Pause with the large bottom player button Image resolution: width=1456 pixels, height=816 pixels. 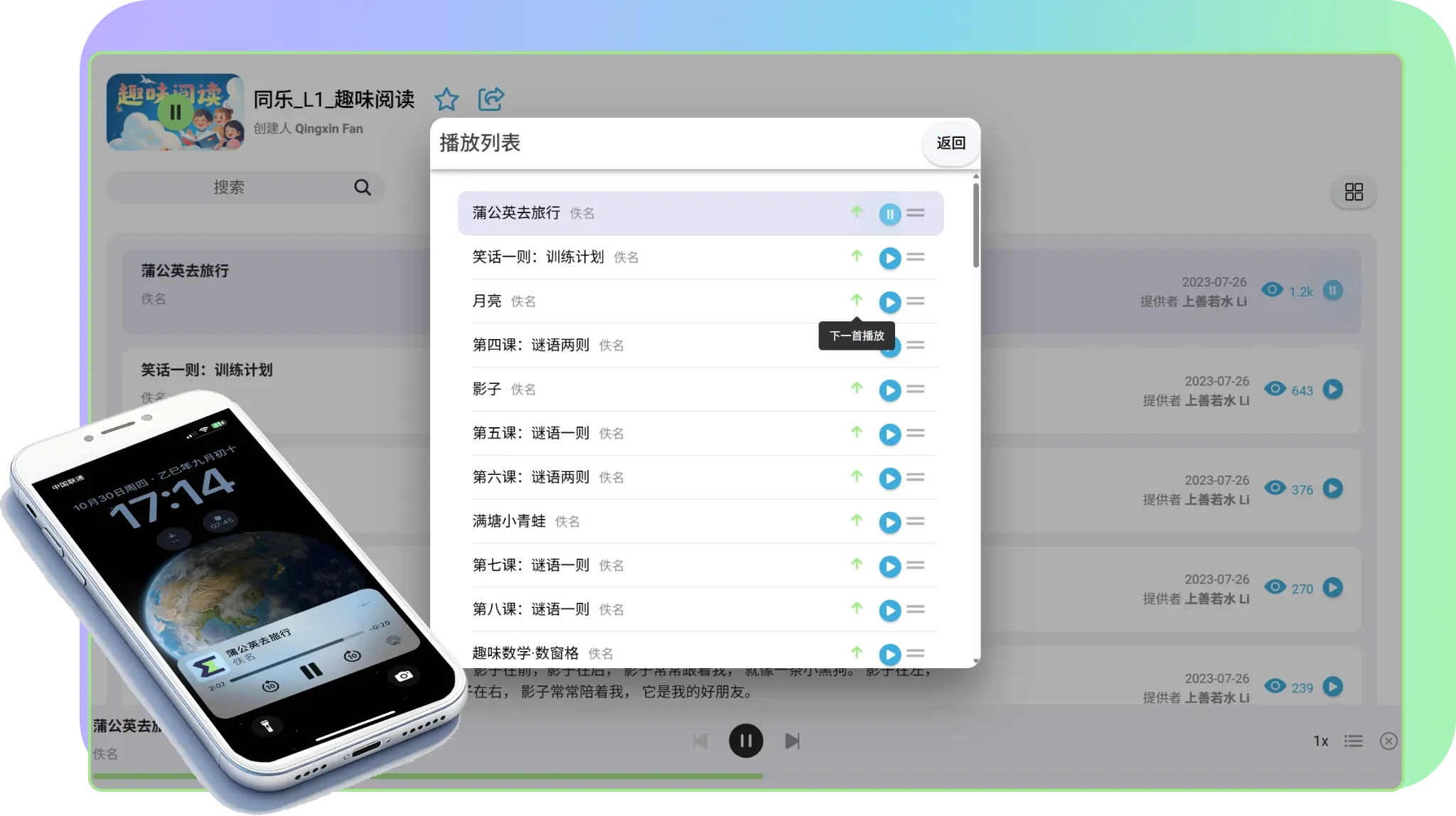(x=746, y=741)
